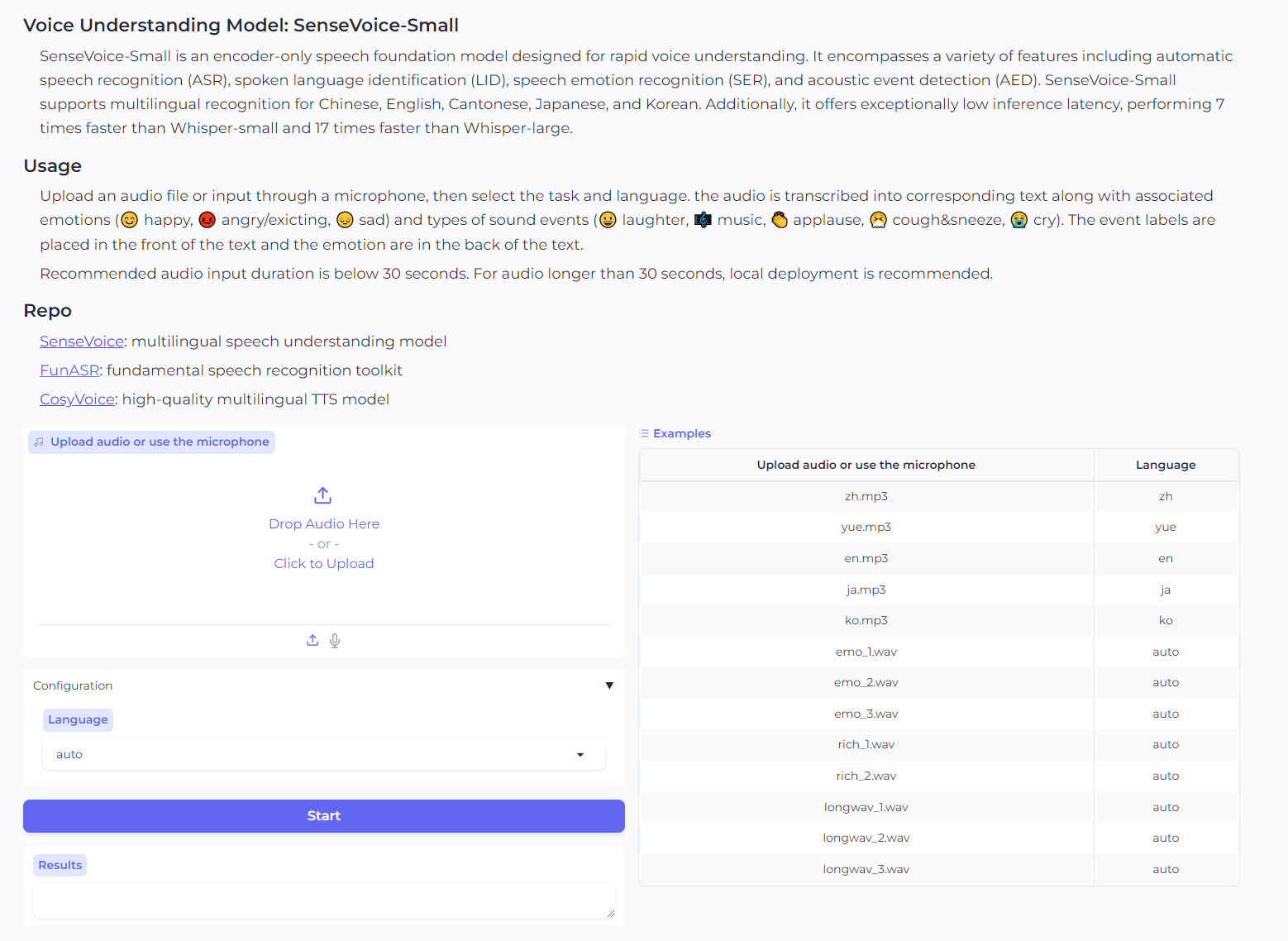Click the Results label tag

(60, 866)
